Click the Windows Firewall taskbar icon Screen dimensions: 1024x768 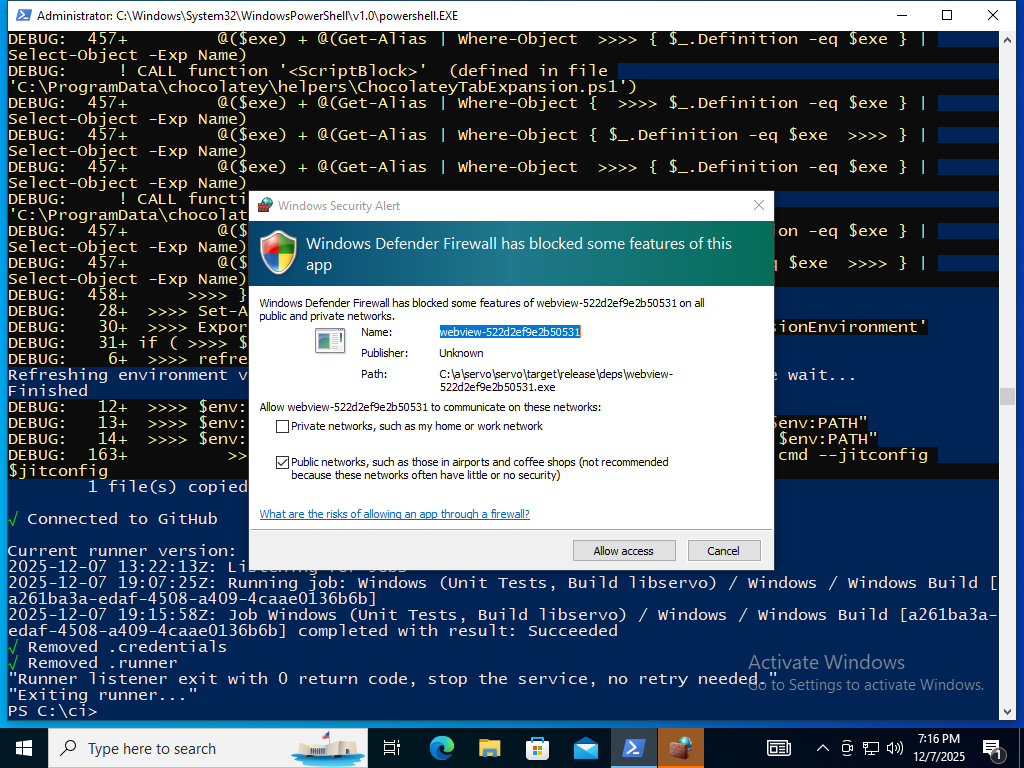(x=680, y=748)
